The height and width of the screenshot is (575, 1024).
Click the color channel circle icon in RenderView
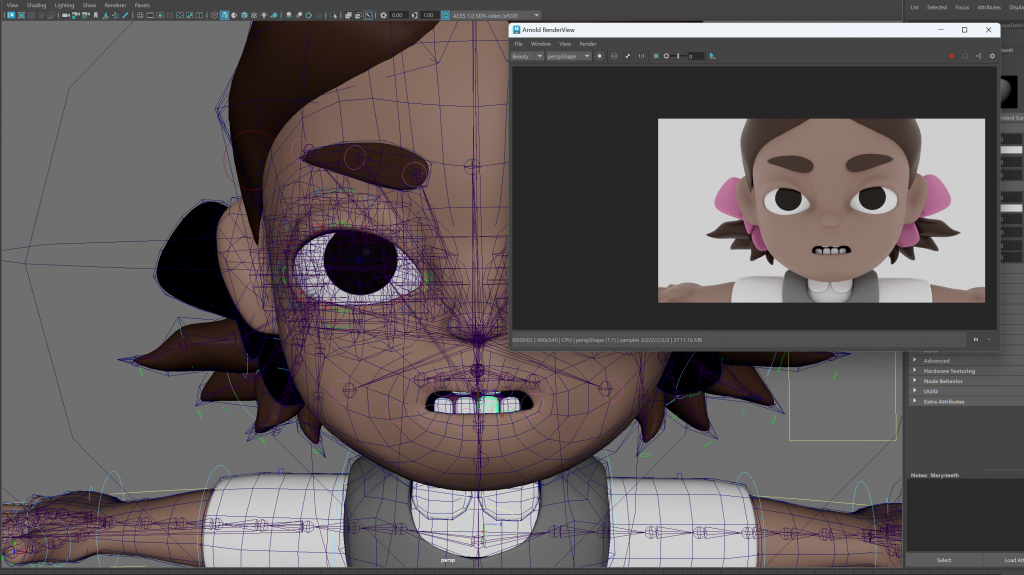[x=600, y=56]
